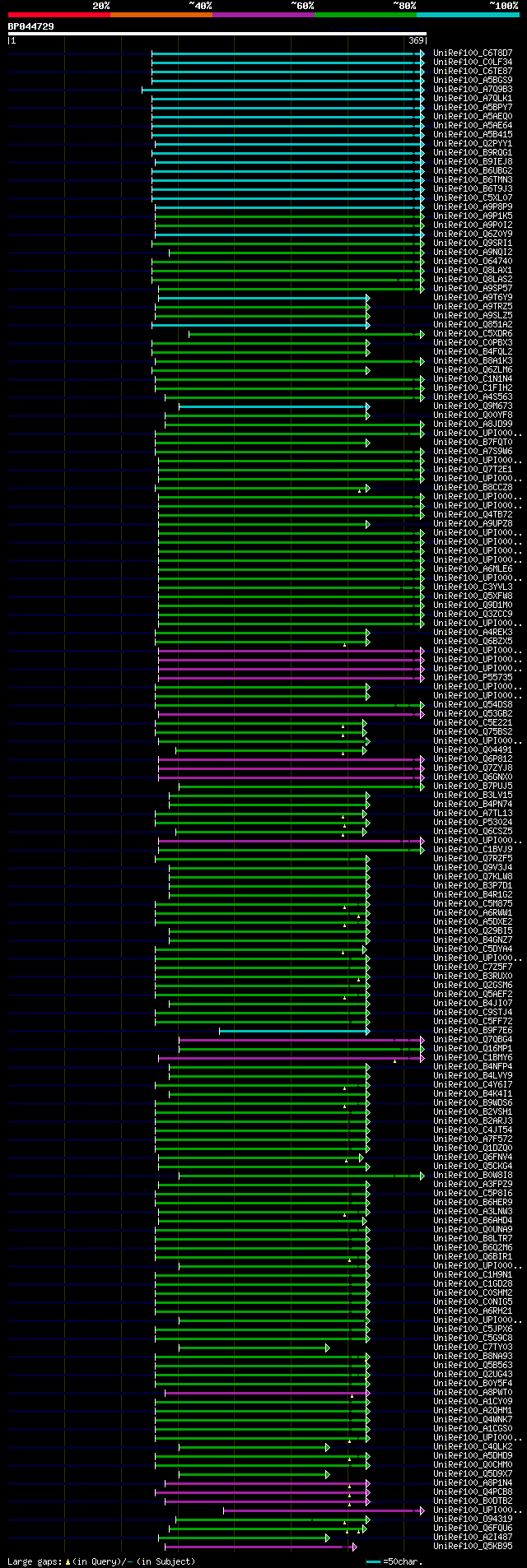Screen dimensions: 527x1568
Task: Select the UniRef100_C5XDR6 label
Action: [x=473, y=333]
